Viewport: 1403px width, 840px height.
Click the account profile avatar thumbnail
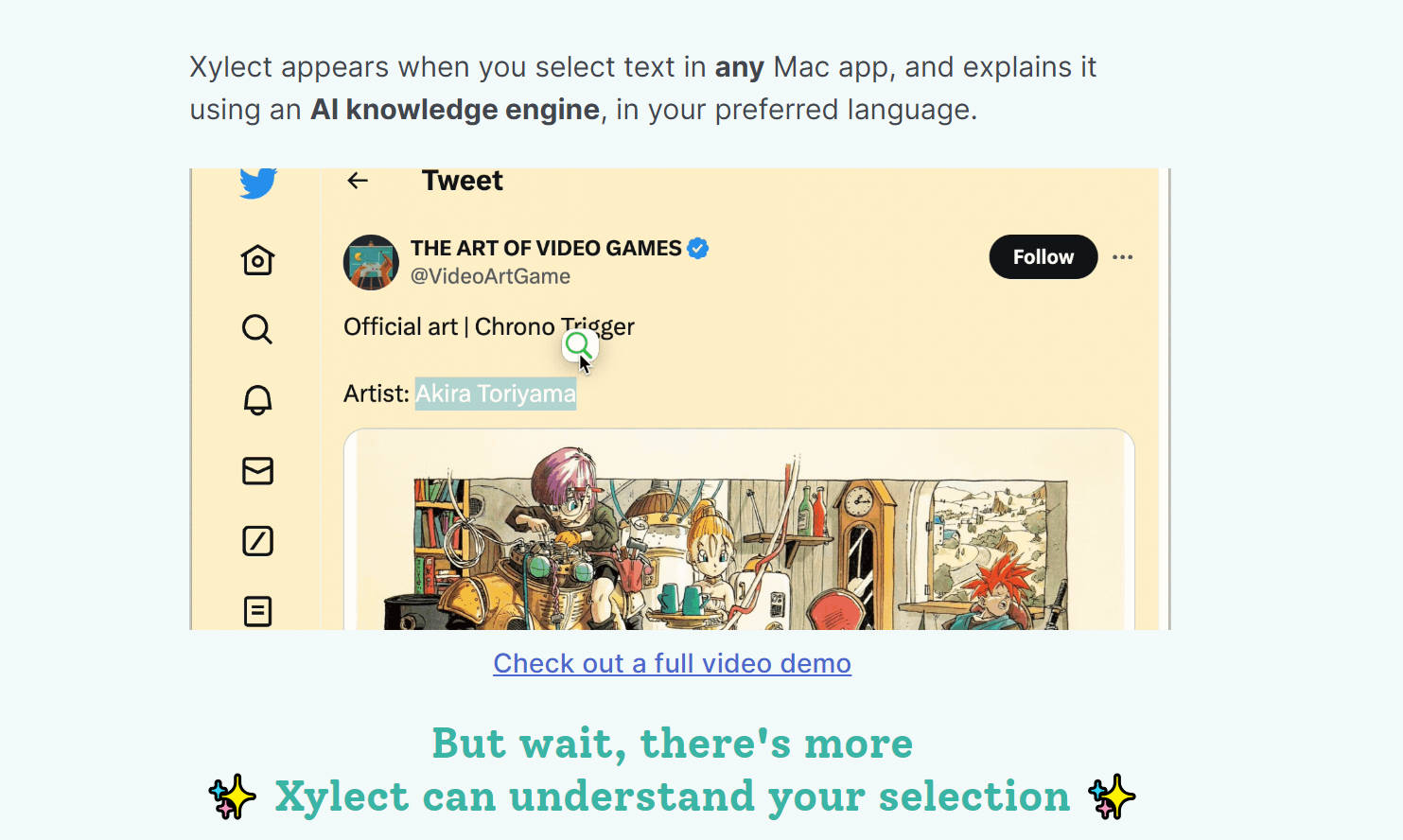371,262
